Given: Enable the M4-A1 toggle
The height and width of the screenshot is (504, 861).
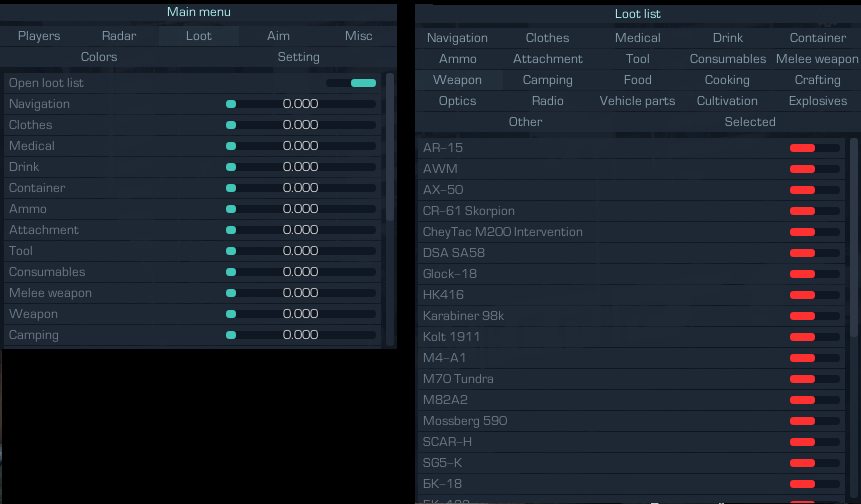Looking at the screenshot, I should tap(814, 358).
